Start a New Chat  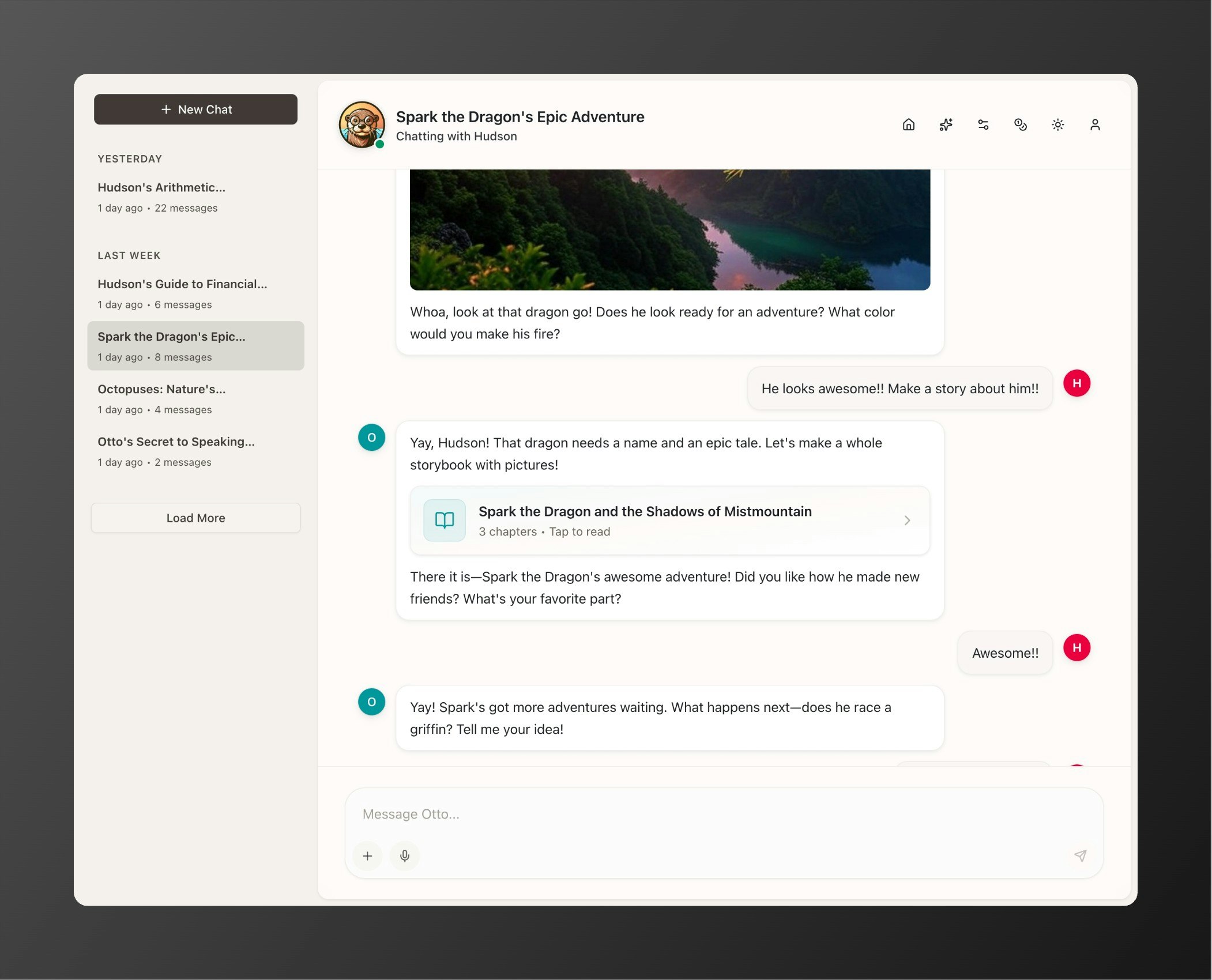[x=195, y=110]
